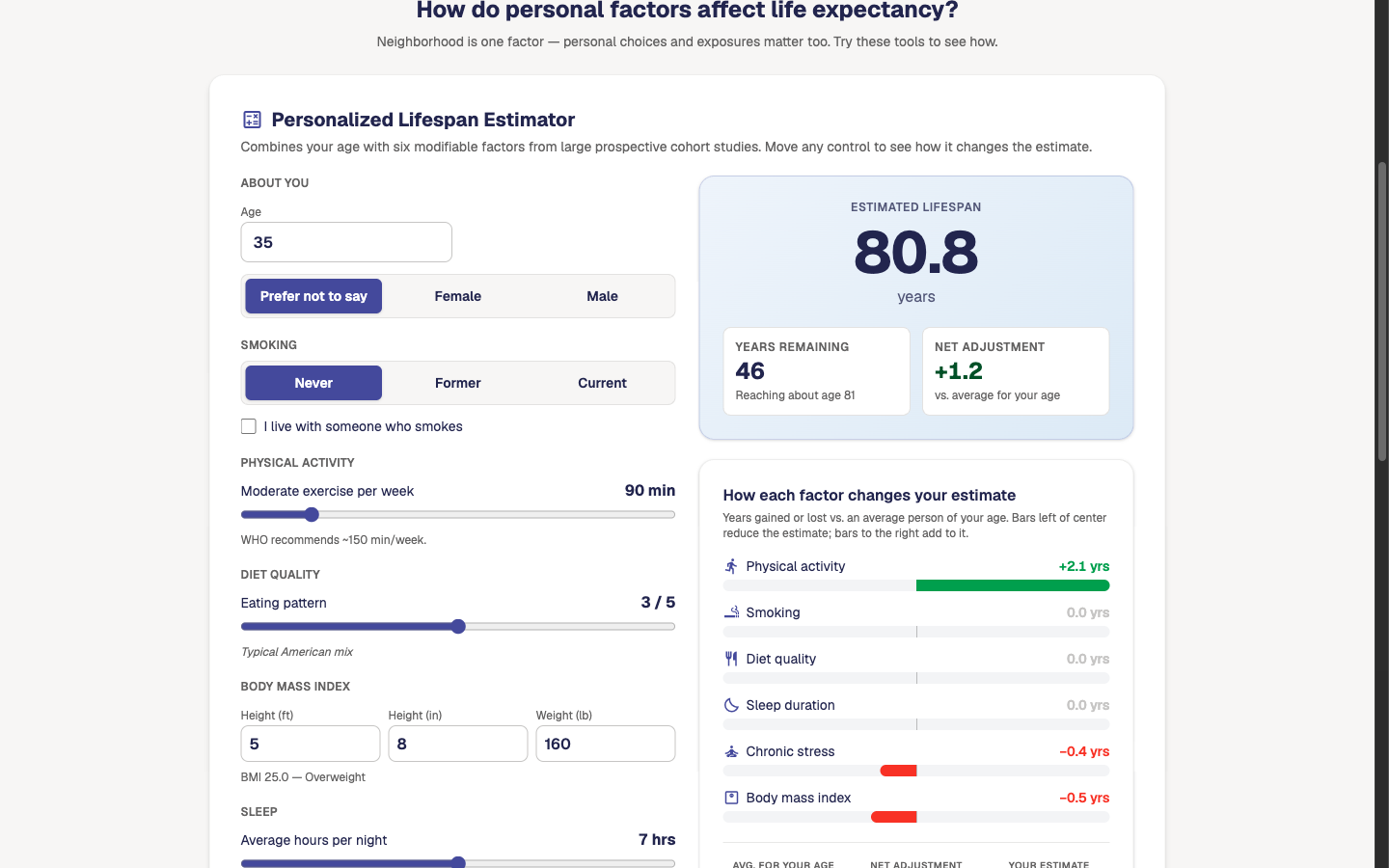Click the WHO recommends ~150 min/week note
Screen dimensions: 1389x868
(x=334, y=540)
